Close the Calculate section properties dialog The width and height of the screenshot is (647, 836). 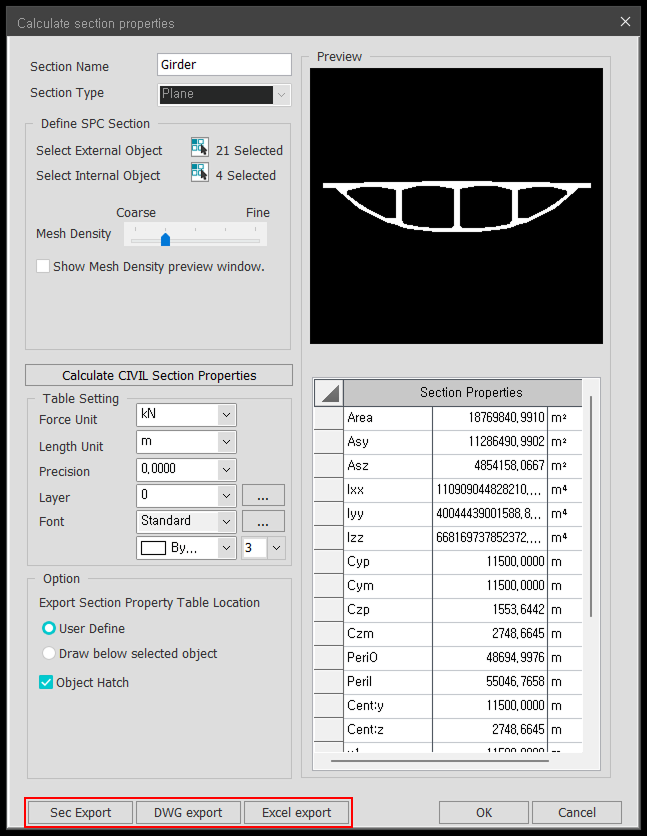(x=625, y=22)
